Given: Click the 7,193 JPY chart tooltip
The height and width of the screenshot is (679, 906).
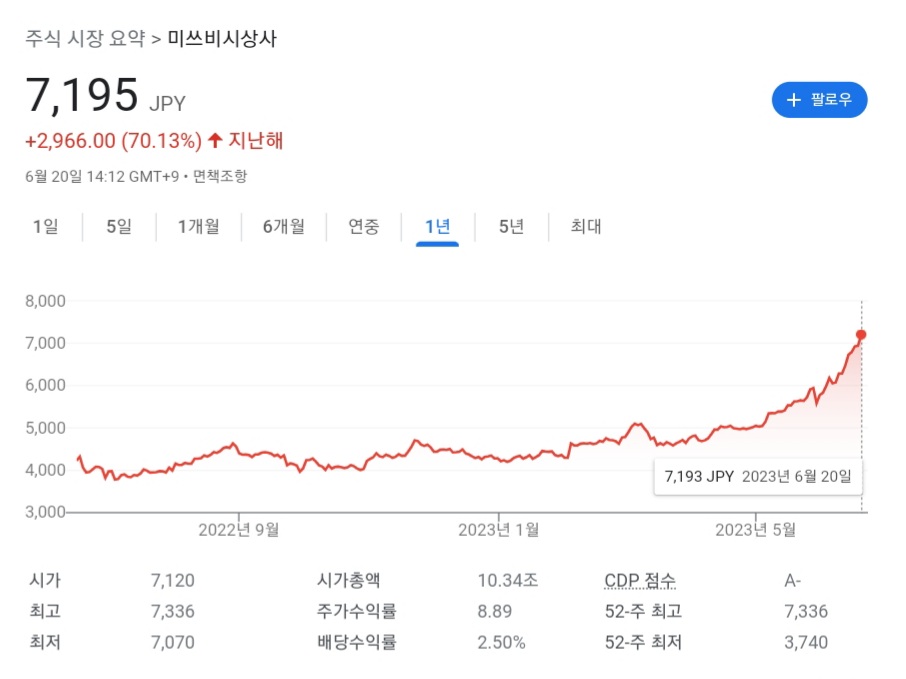Looking at the screenshot, I should 758,477.
